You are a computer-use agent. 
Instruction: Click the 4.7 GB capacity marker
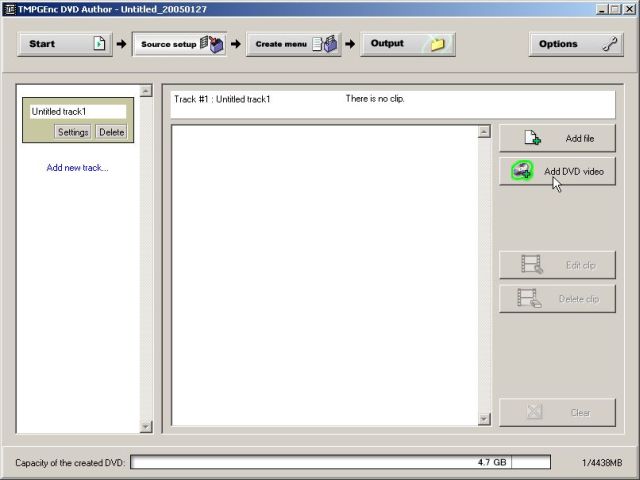492,462
